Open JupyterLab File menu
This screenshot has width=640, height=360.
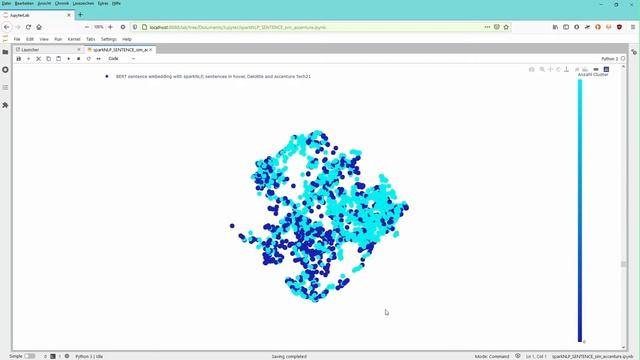pyautogui.click(x=17, y=39)
